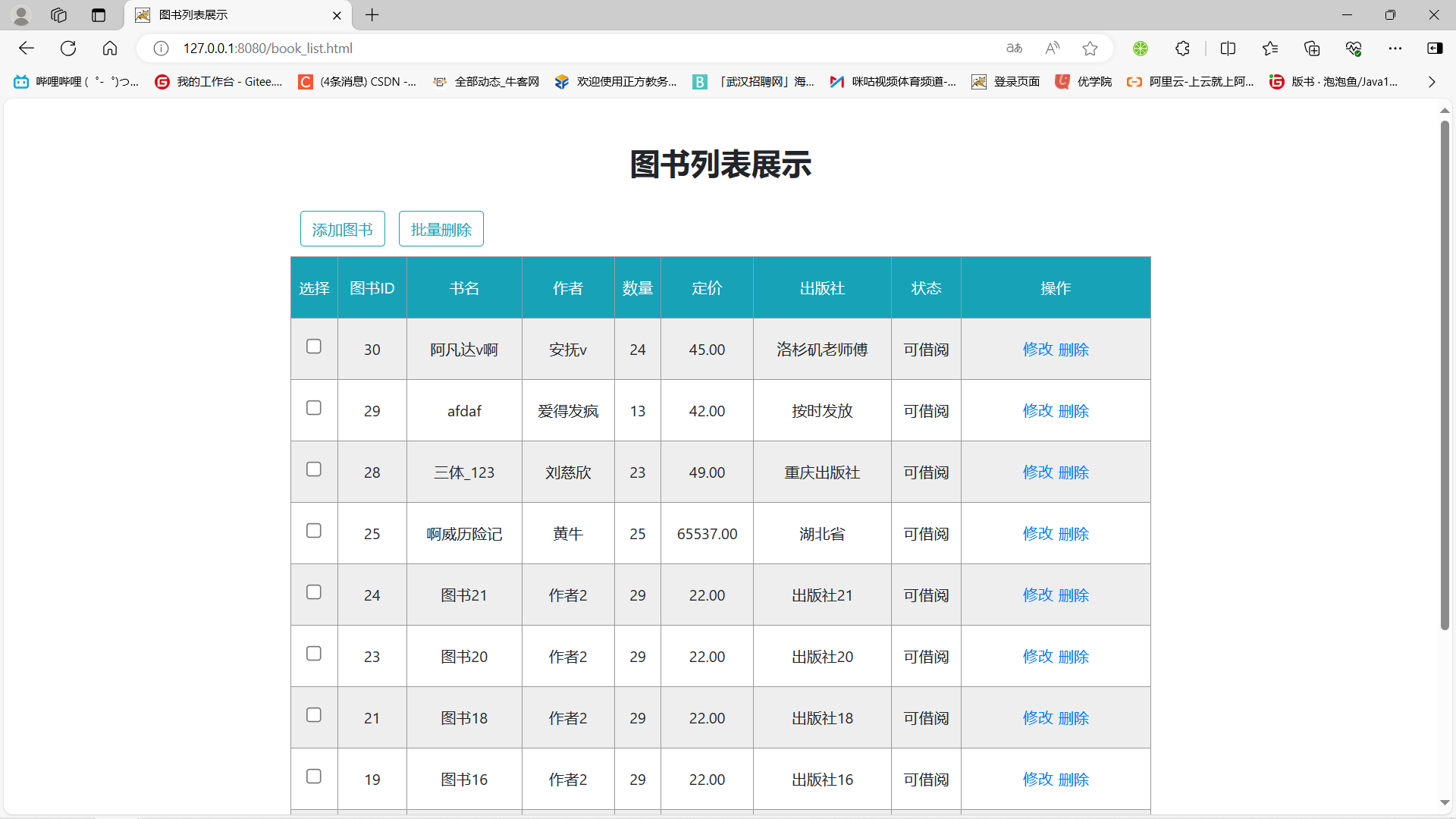Open the tab actions menu
The image size is (1456, 819).
coord(99,15)
